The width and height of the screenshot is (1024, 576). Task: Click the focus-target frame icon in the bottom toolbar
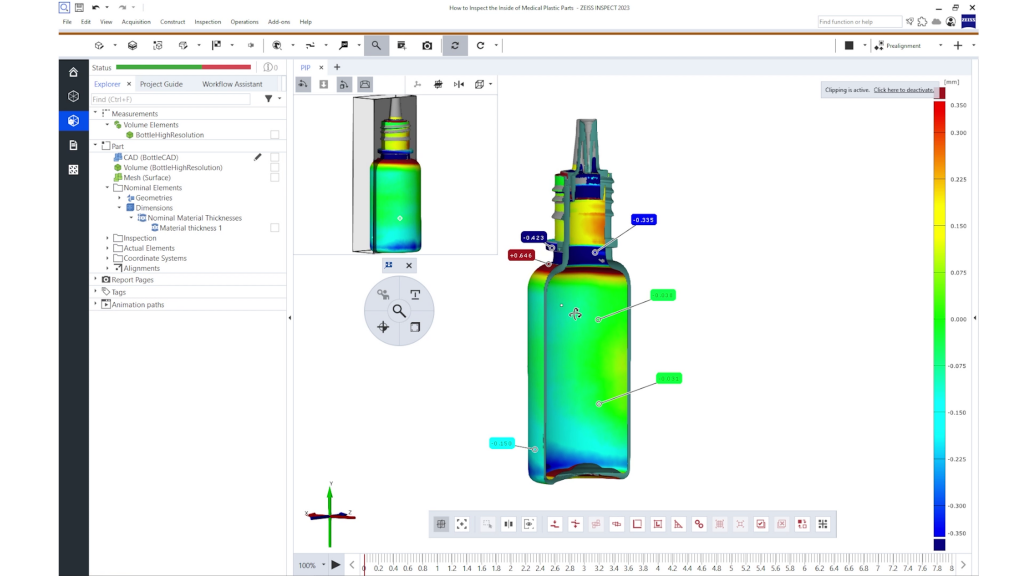462,524
